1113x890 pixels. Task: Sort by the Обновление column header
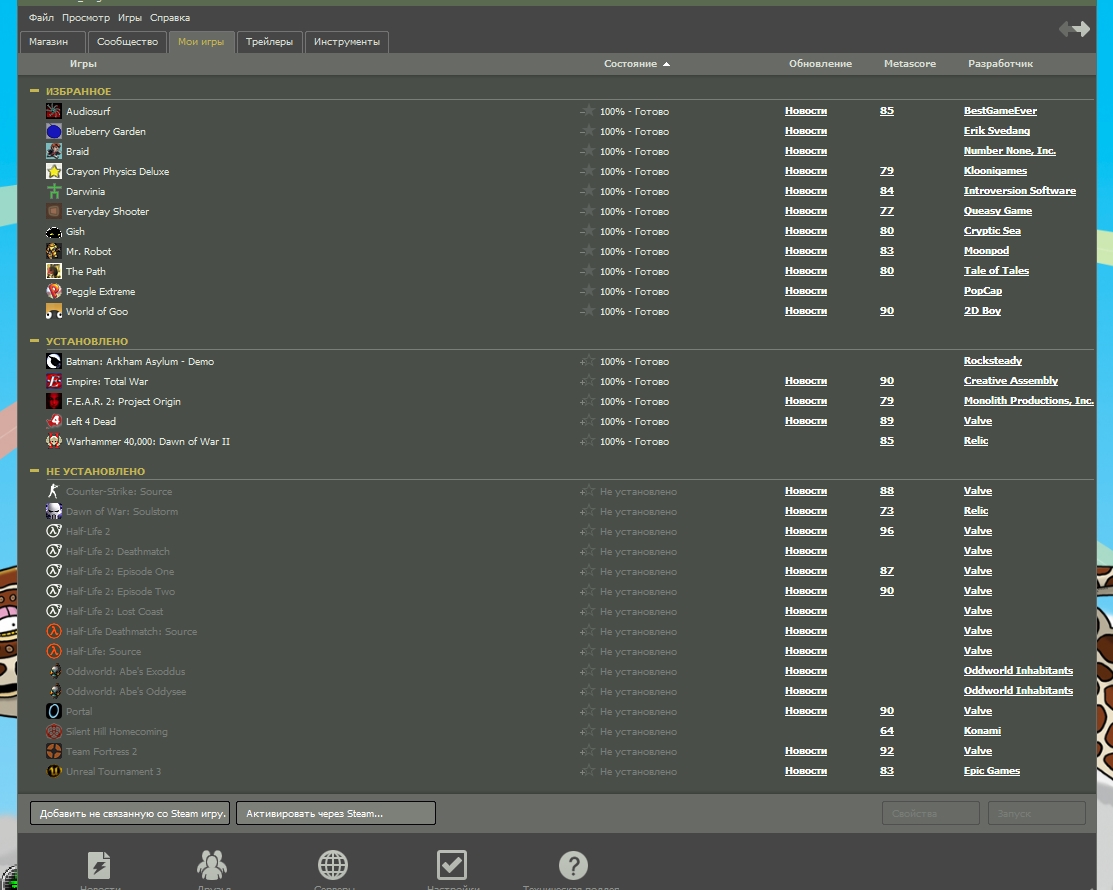click(x=820, y=63)
